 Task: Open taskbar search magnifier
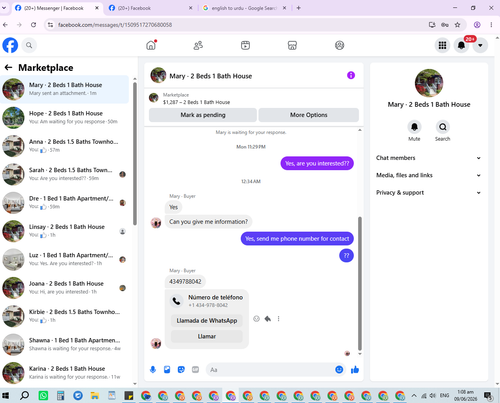(x=24, y=396)
